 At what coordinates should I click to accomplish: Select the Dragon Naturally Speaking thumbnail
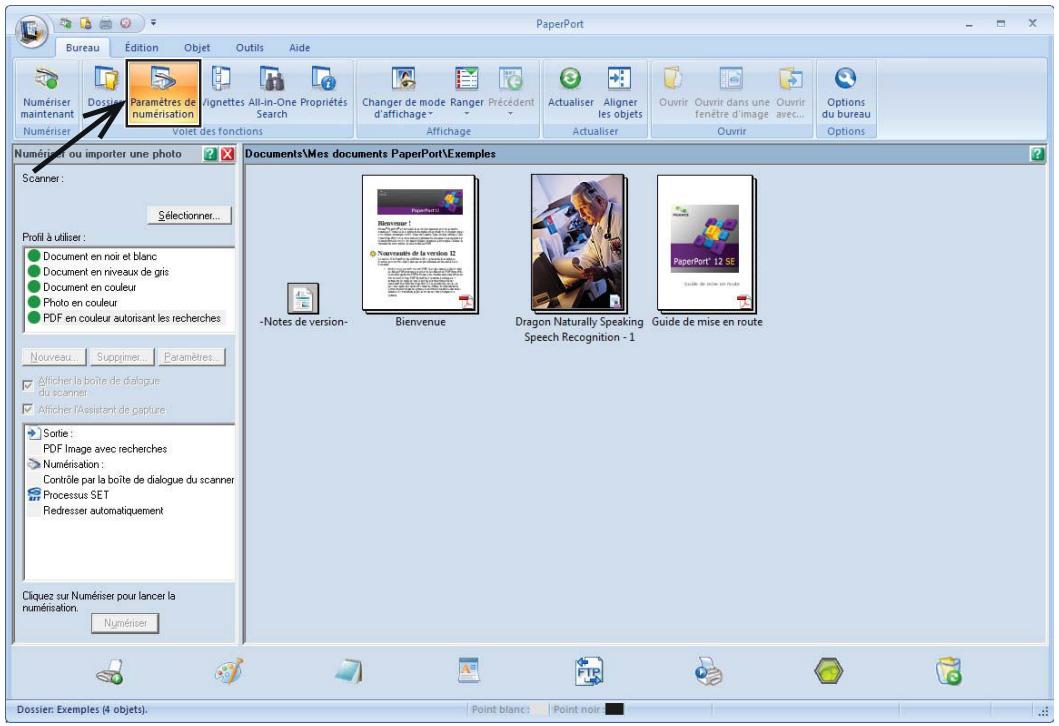click(x=578, y=242)
